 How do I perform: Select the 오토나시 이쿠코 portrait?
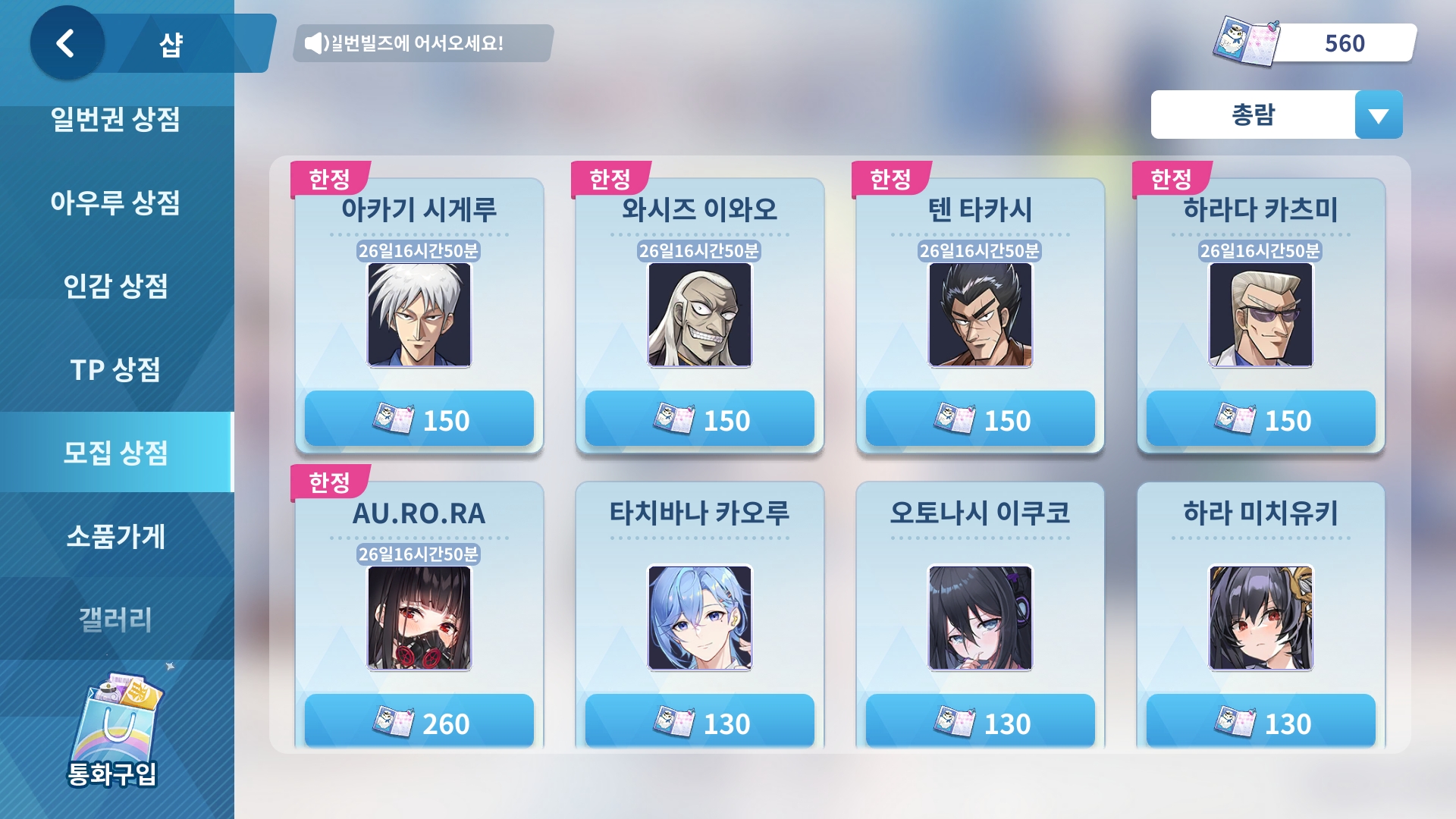[981, 618]
